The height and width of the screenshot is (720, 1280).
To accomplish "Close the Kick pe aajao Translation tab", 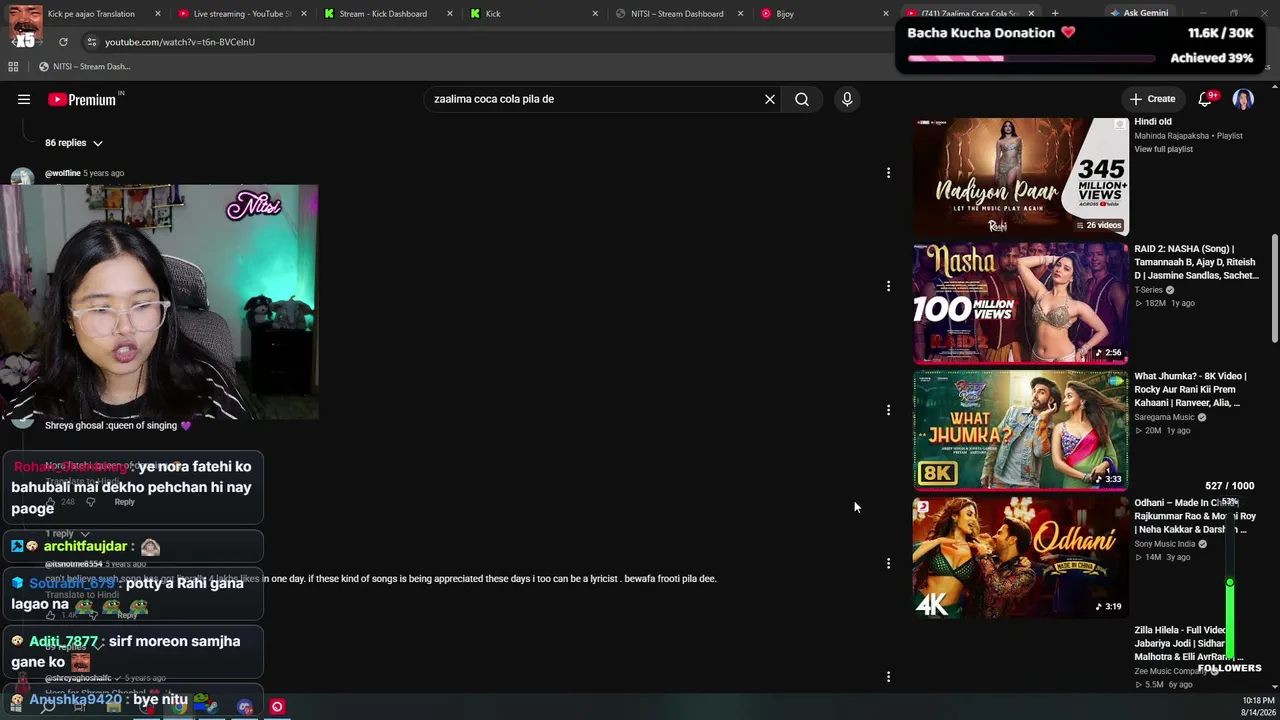I will click(158, 14).
